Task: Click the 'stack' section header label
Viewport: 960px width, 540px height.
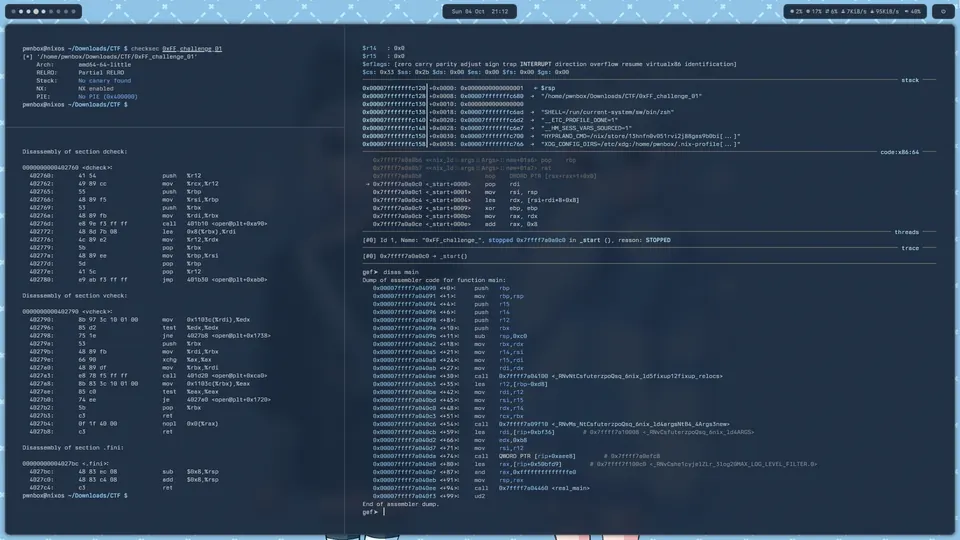Action: click(910, 80)
